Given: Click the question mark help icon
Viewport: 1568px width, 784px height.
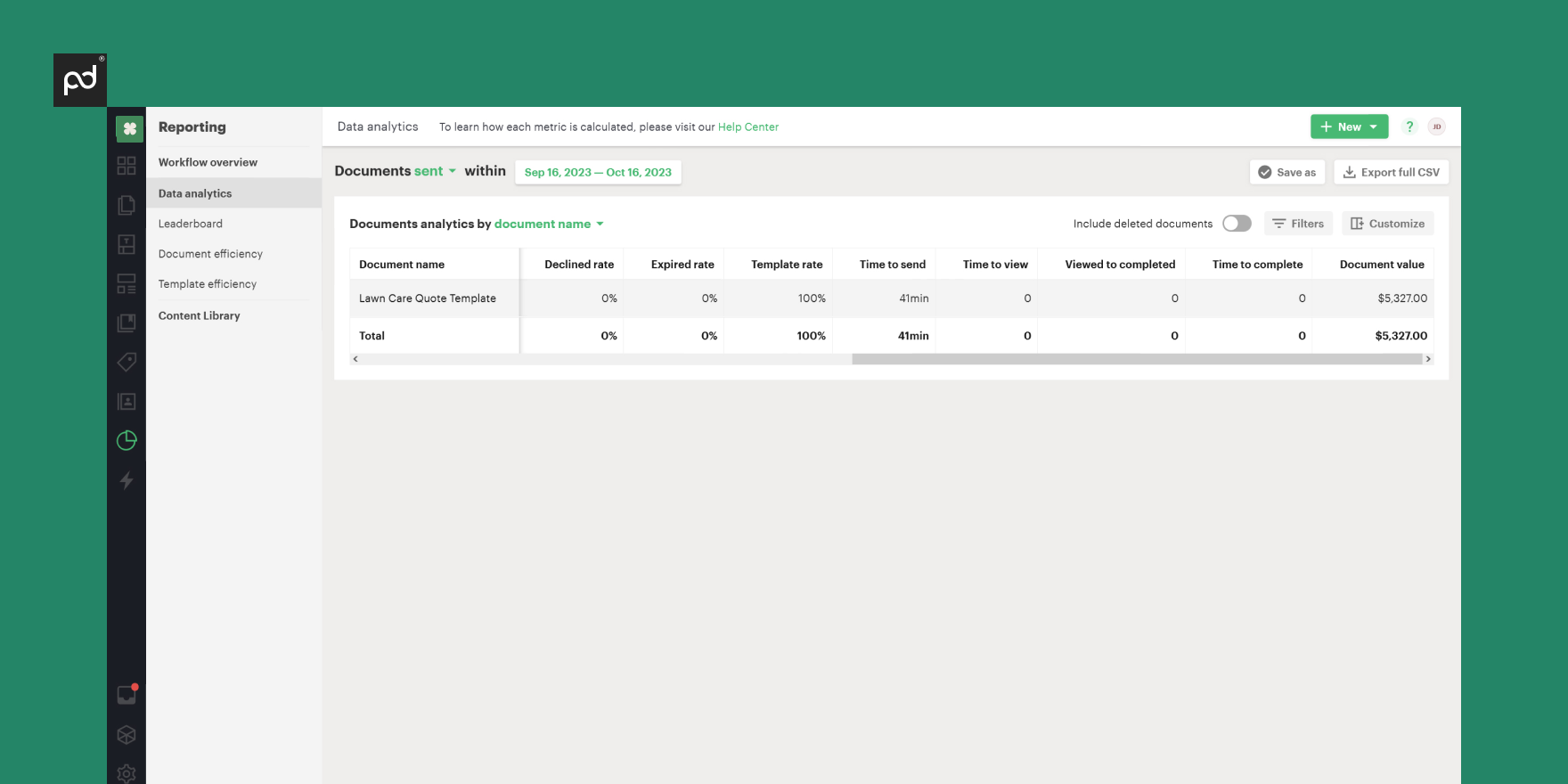Looking at the screenshot, I should [1409, 127].
